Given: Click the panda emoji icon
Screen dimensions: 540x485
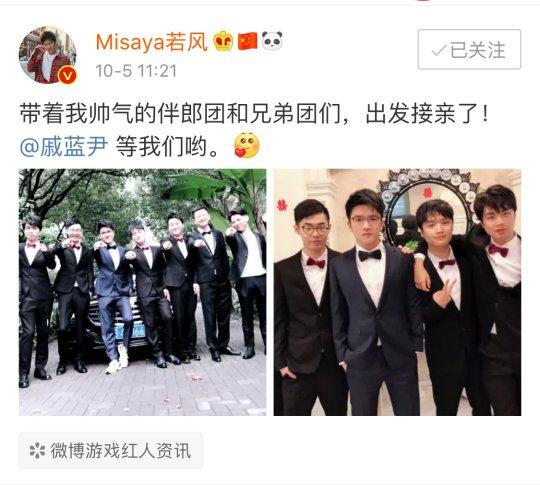Looking at the screenshot, I should click(x=272, y=41).
